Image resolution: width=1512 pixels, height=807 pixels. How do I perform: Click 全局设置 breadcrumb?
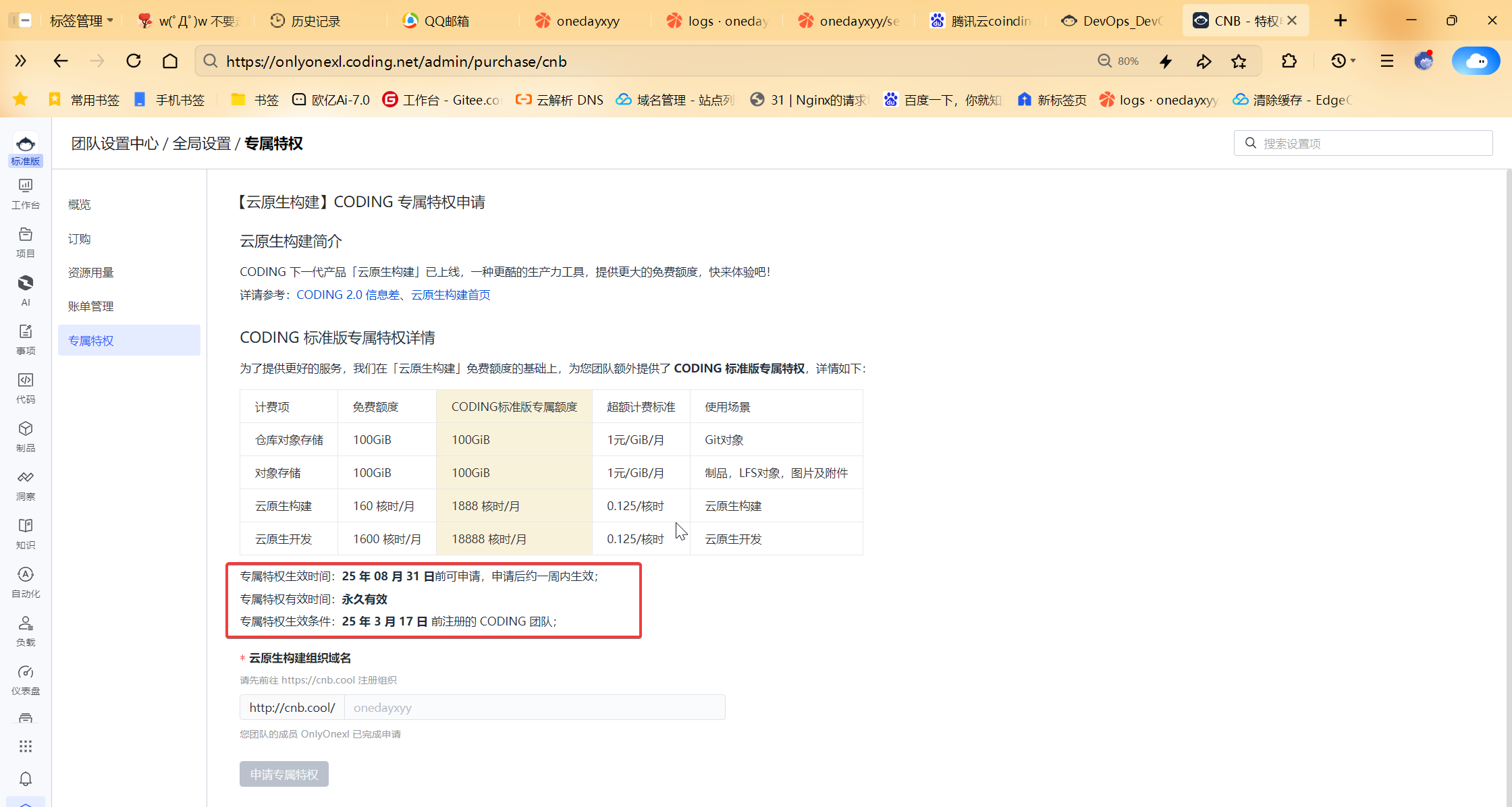(x=202, y=144)
